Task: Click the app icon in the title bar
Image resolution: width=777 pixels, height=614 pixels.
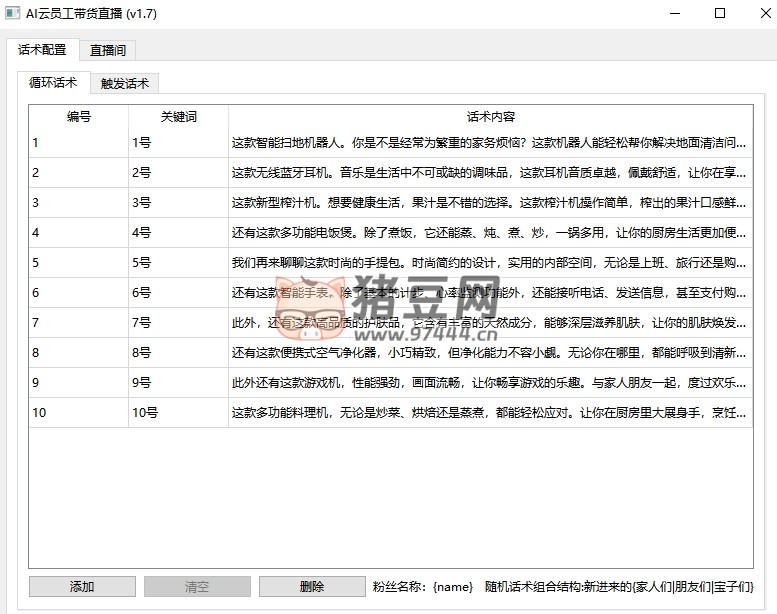Action: [12, 13]
